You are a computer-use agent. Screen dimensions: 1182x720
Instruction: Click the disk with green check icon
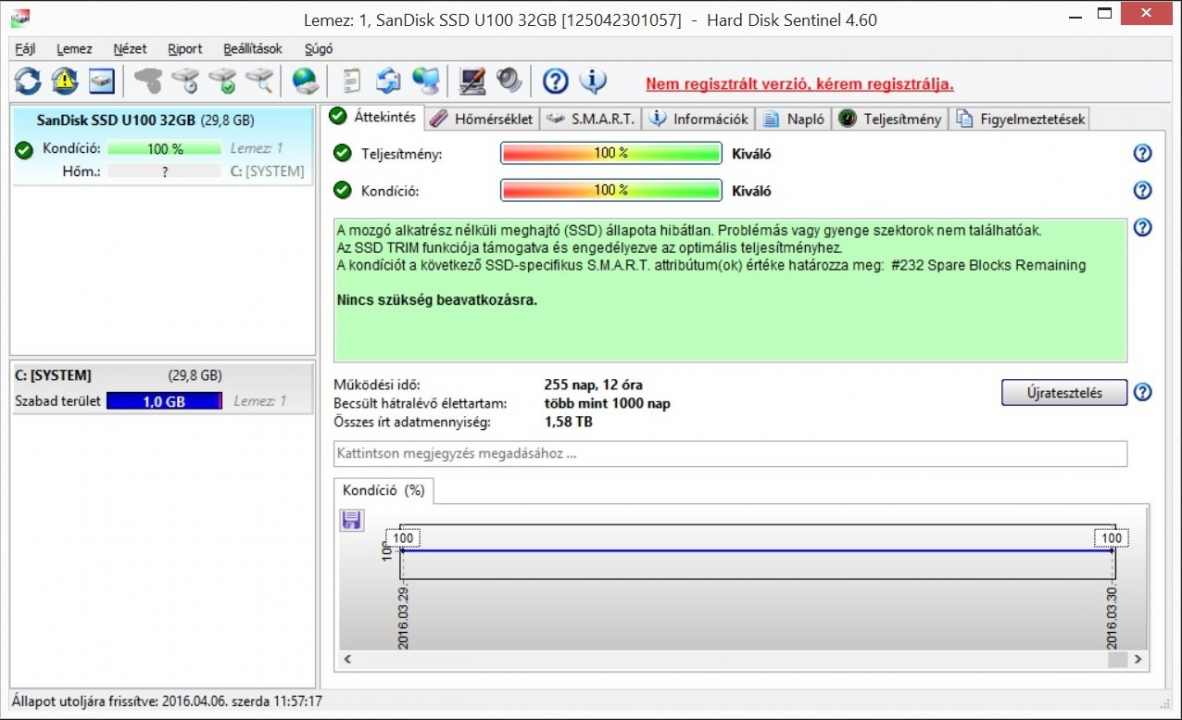tap(223, 81)
